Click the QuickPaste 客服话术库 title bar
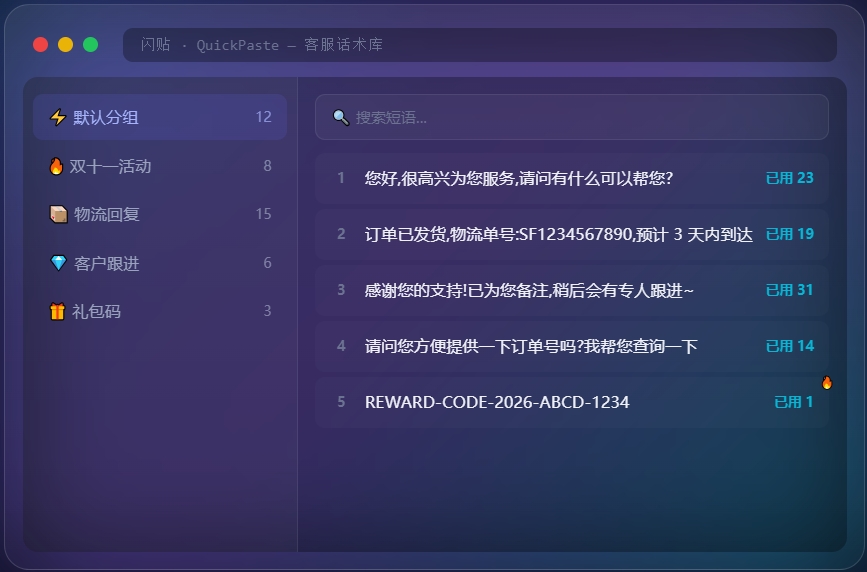 point(479,45)
